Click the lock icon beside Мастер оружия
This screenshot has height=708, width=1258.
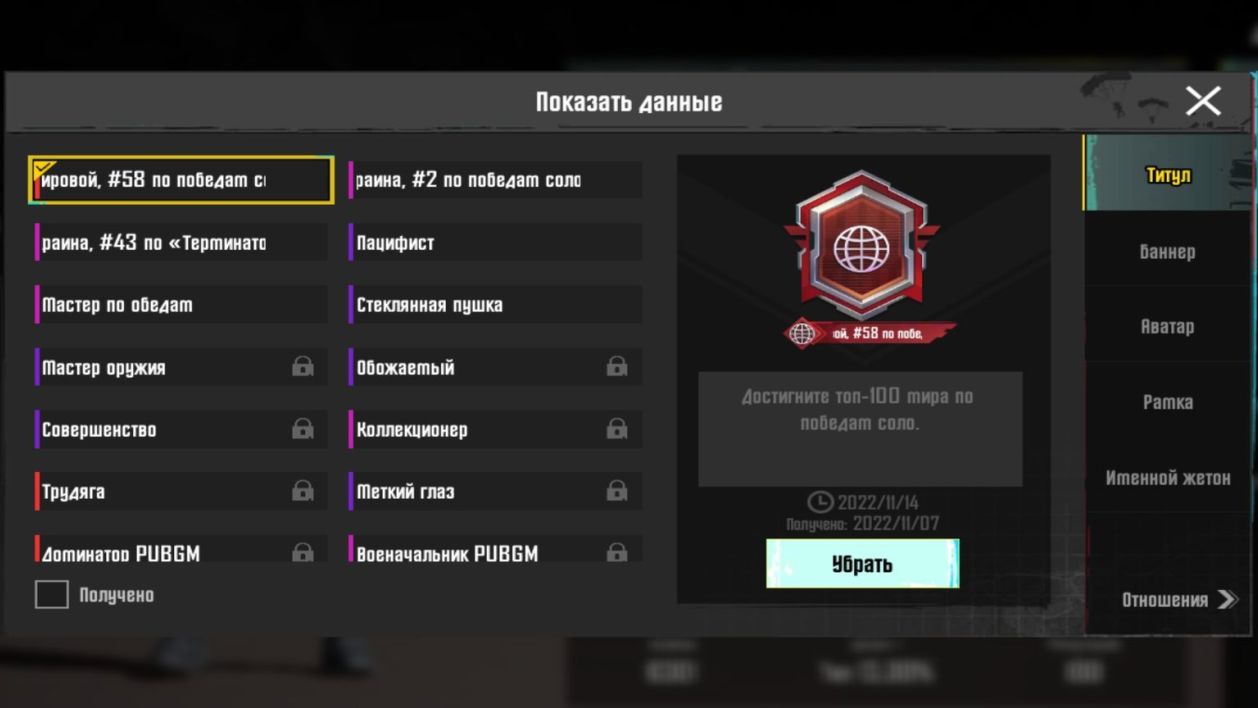(x=303, y=367)
